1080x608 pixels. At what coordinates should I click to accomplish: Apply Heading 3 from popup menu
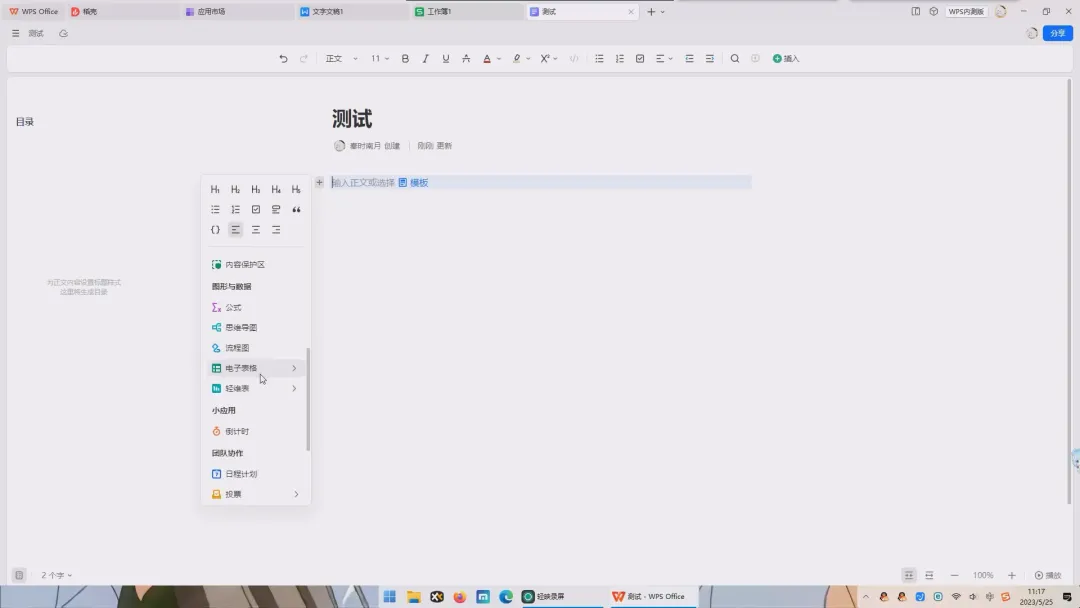pyautogui.click(x=256, y=189)
